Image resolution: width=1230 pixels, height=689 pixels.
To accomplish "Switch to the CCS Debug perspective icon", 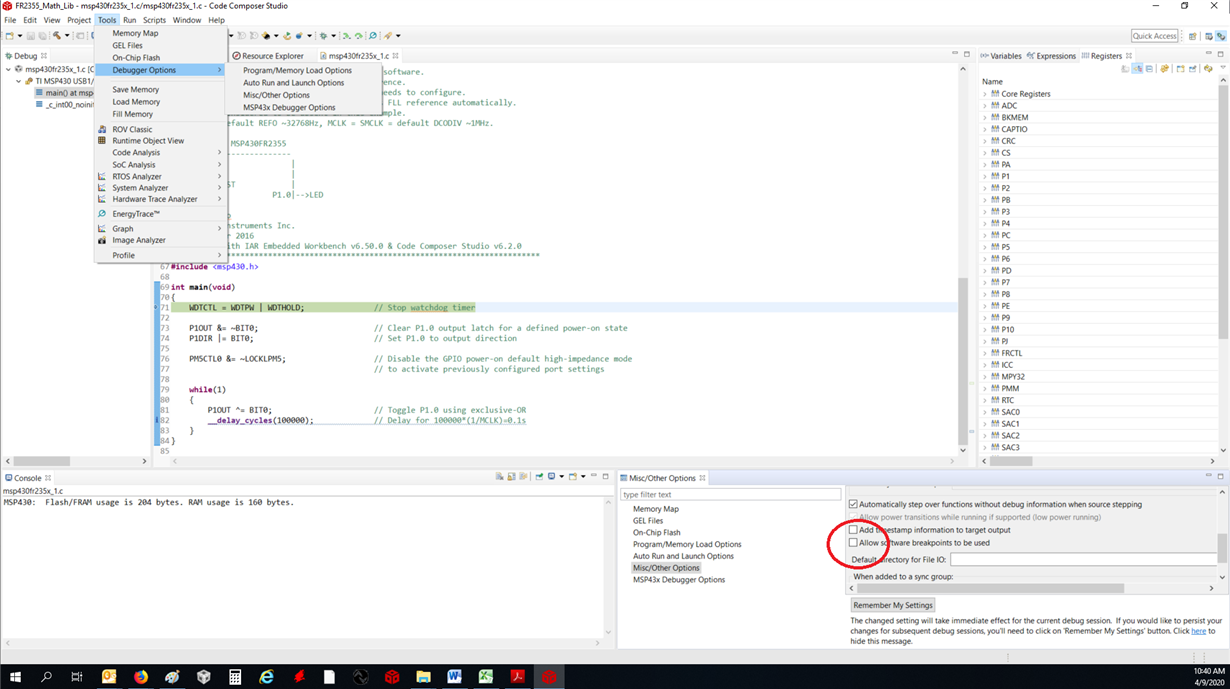I will [1220, 36].
